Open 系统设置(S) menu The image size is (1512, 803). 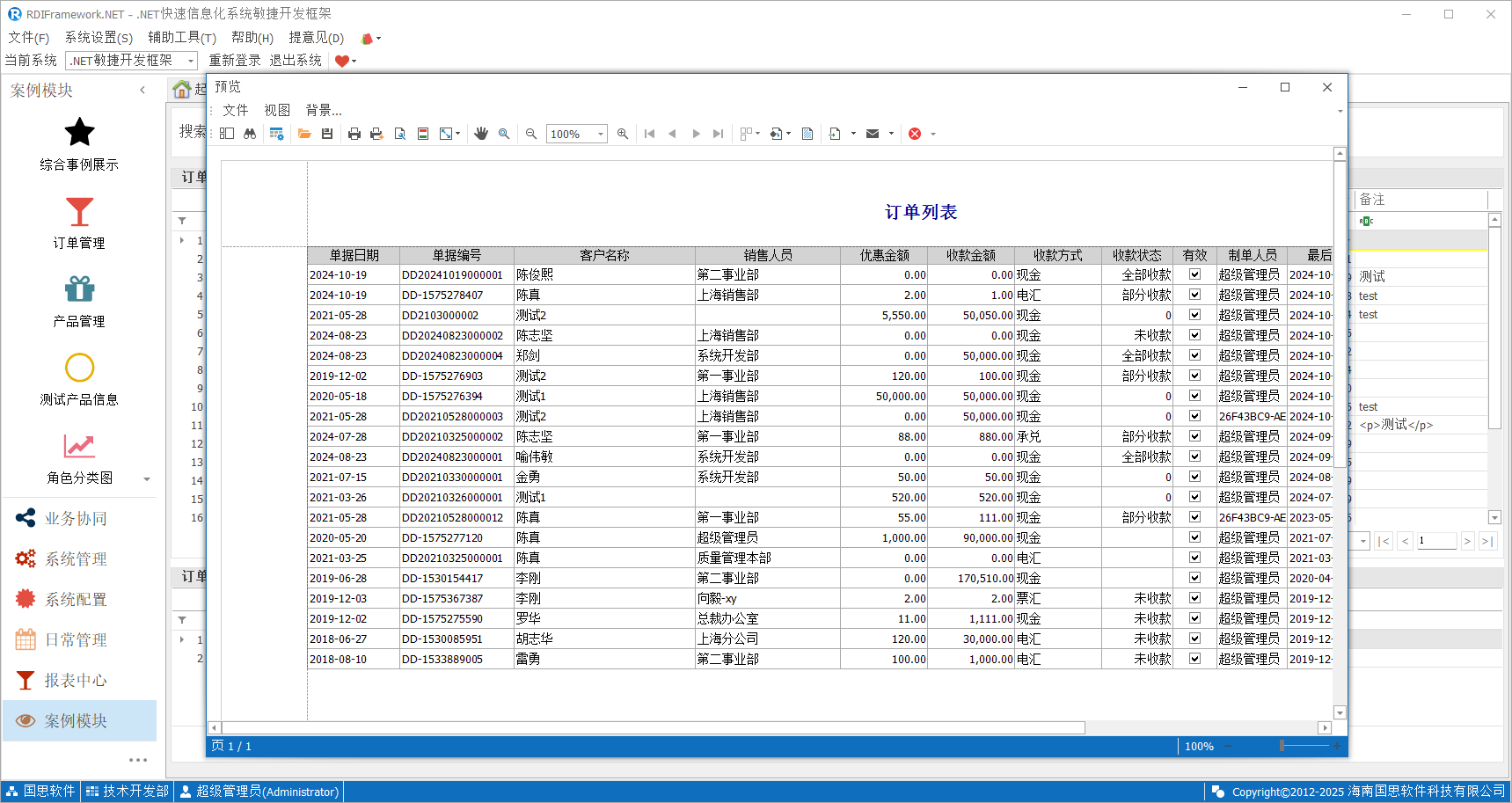tap(99, 38)
